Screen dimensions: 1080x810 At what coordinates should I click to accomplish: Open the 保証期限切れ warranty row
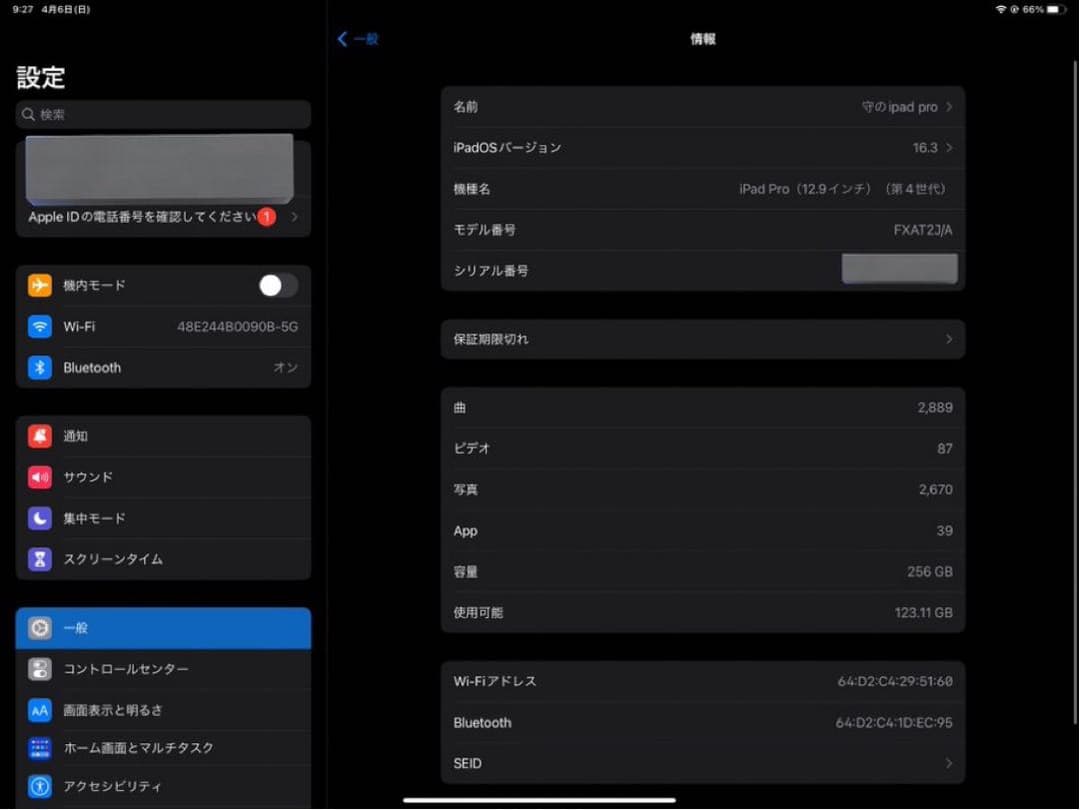click(x=700, y=339)
